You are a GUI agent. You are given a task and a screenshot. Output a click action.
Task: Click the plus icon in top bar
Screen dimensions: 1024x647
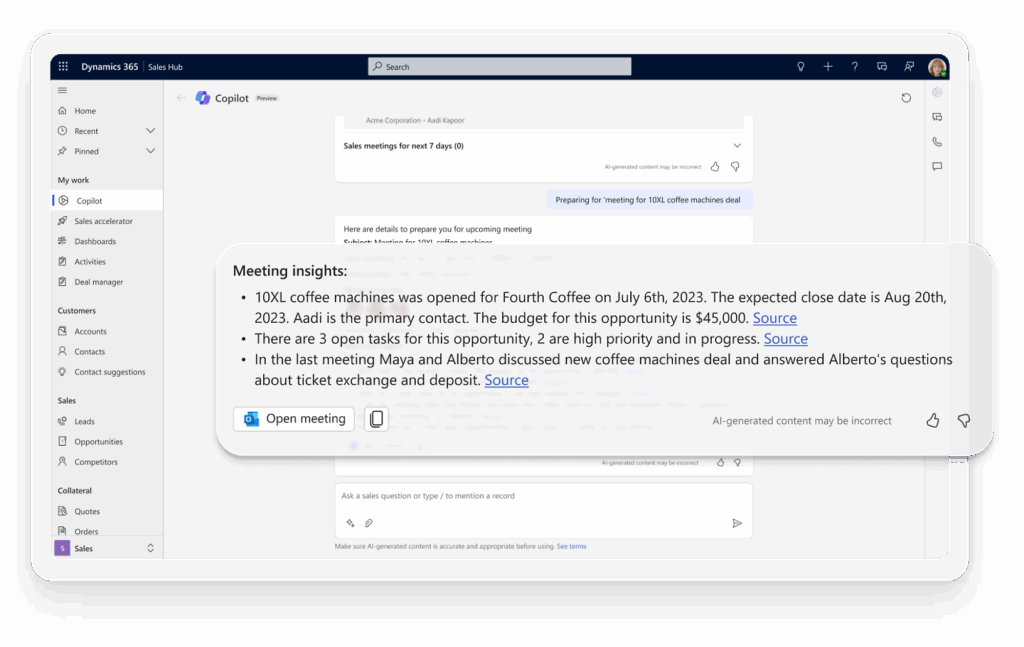tap(828, 67)
